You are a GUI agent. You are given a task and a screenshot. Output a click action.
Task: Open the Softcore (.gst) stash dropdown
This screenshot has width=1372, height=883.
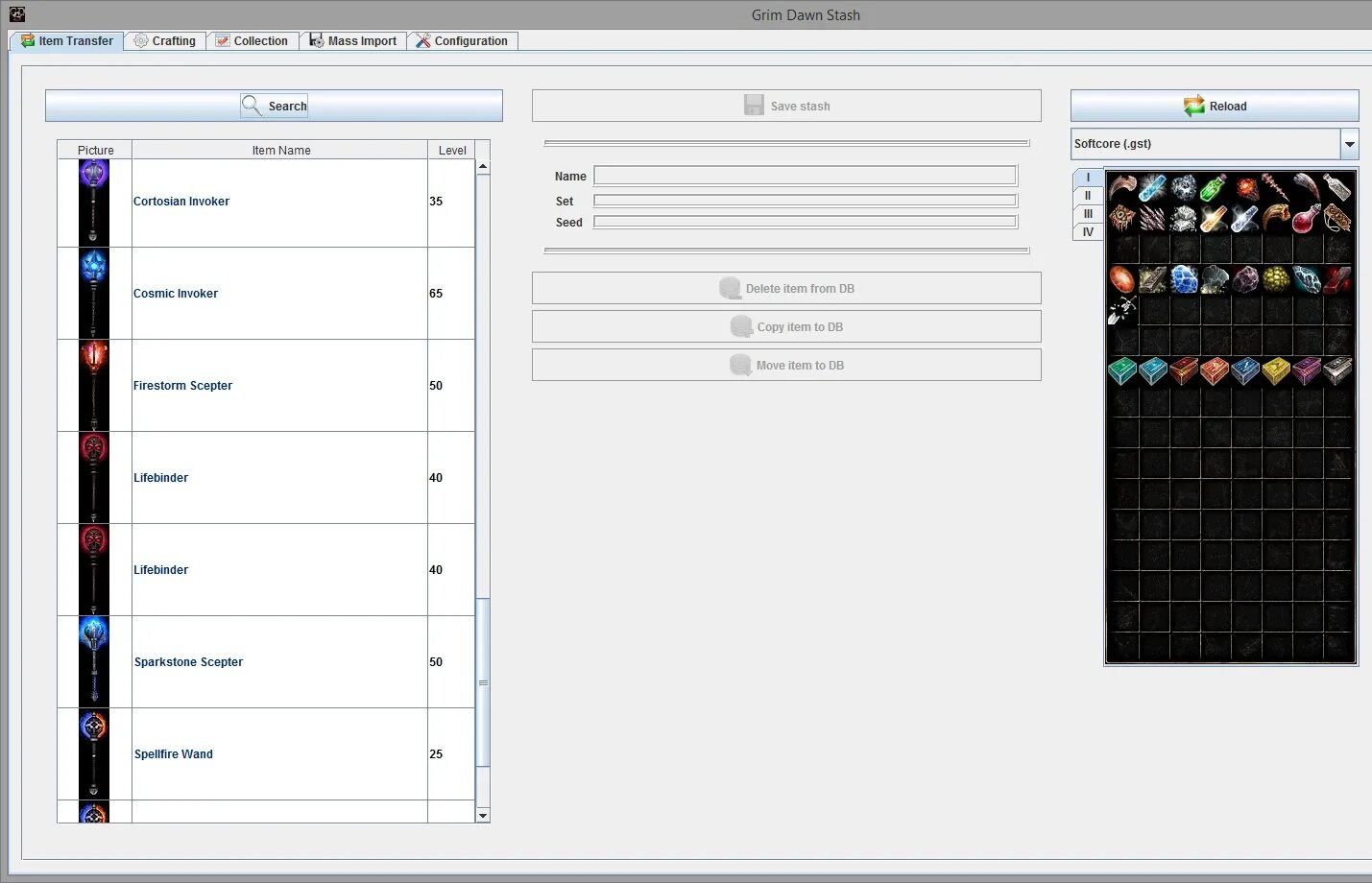tap(1350, 144)
